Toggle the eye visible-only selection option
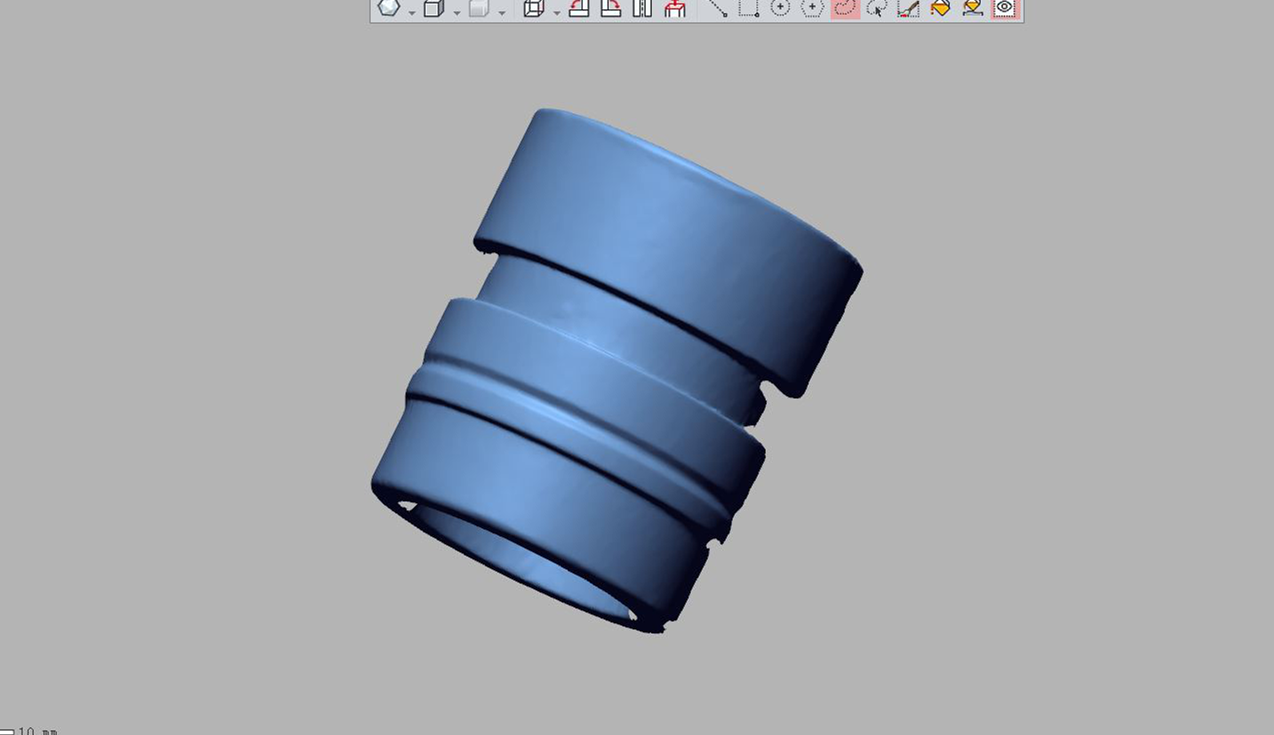 pyautogui.click(x=1005, y=8)
